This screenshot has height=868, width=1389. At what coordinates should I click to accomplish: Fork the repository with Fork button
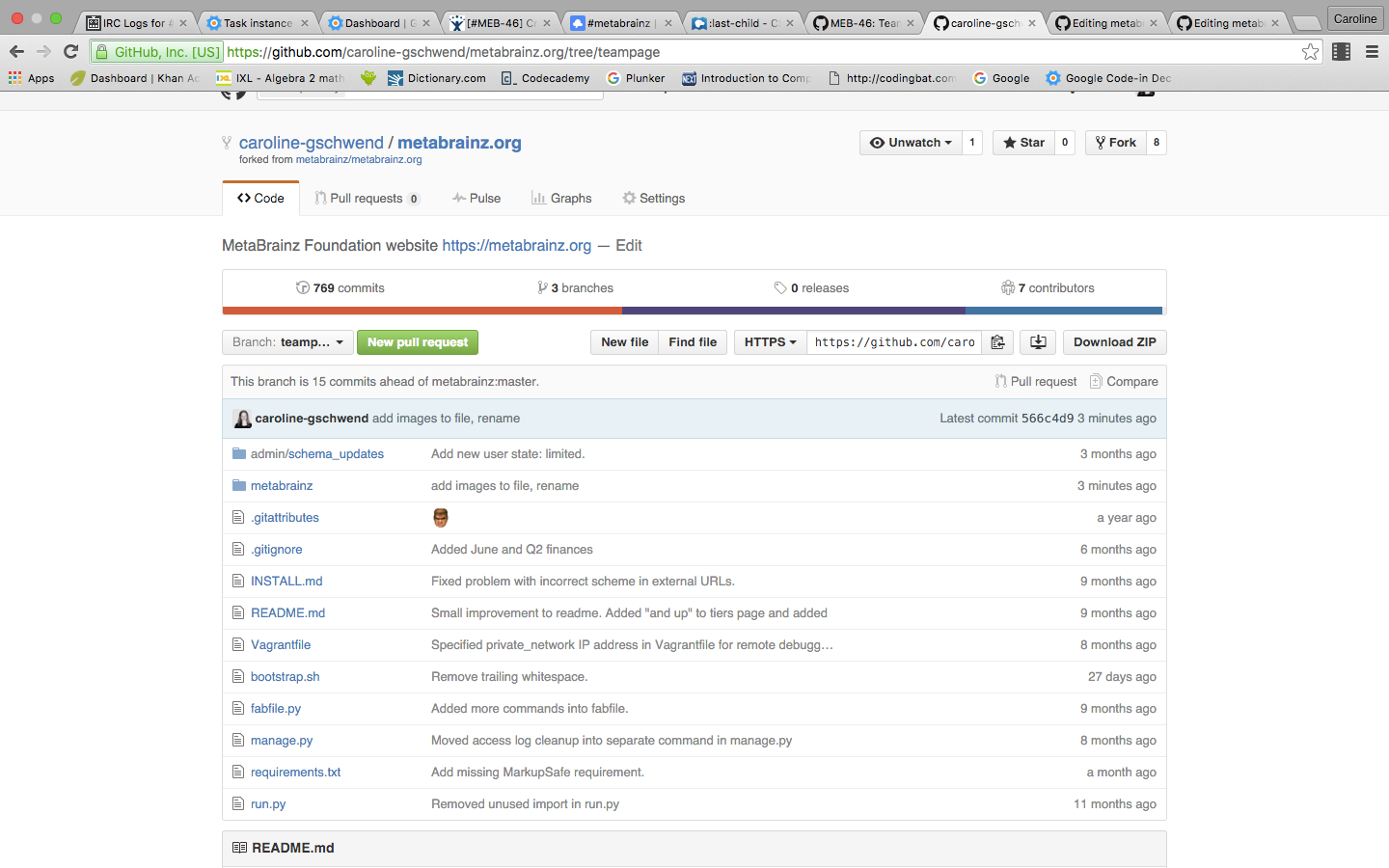(1115, 143)
